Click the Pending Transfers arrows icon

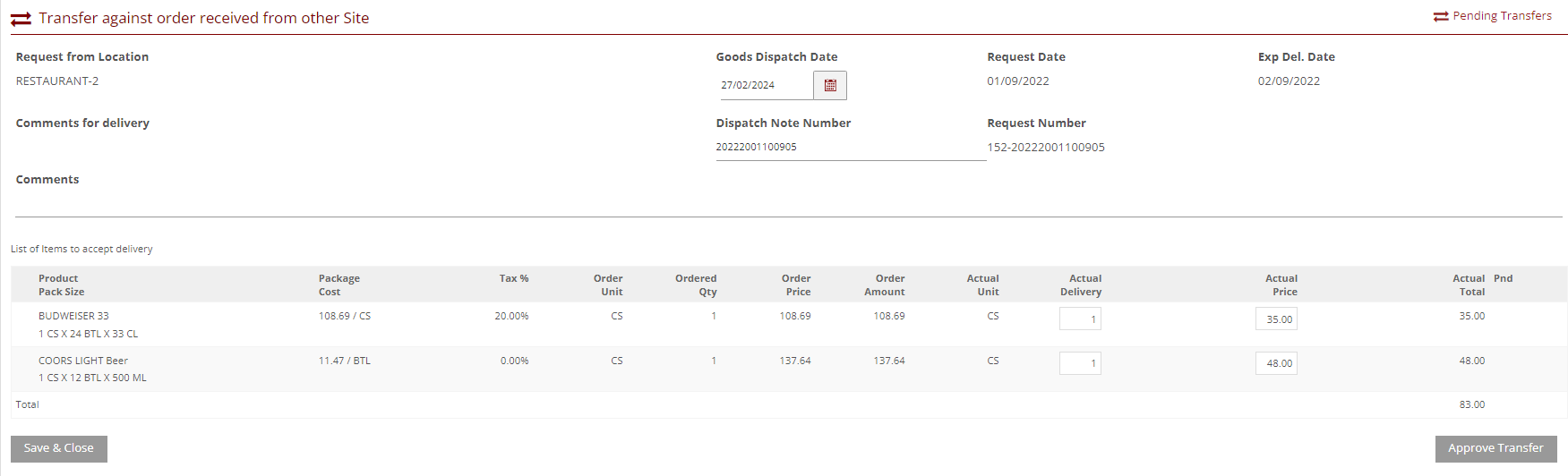1441,17
